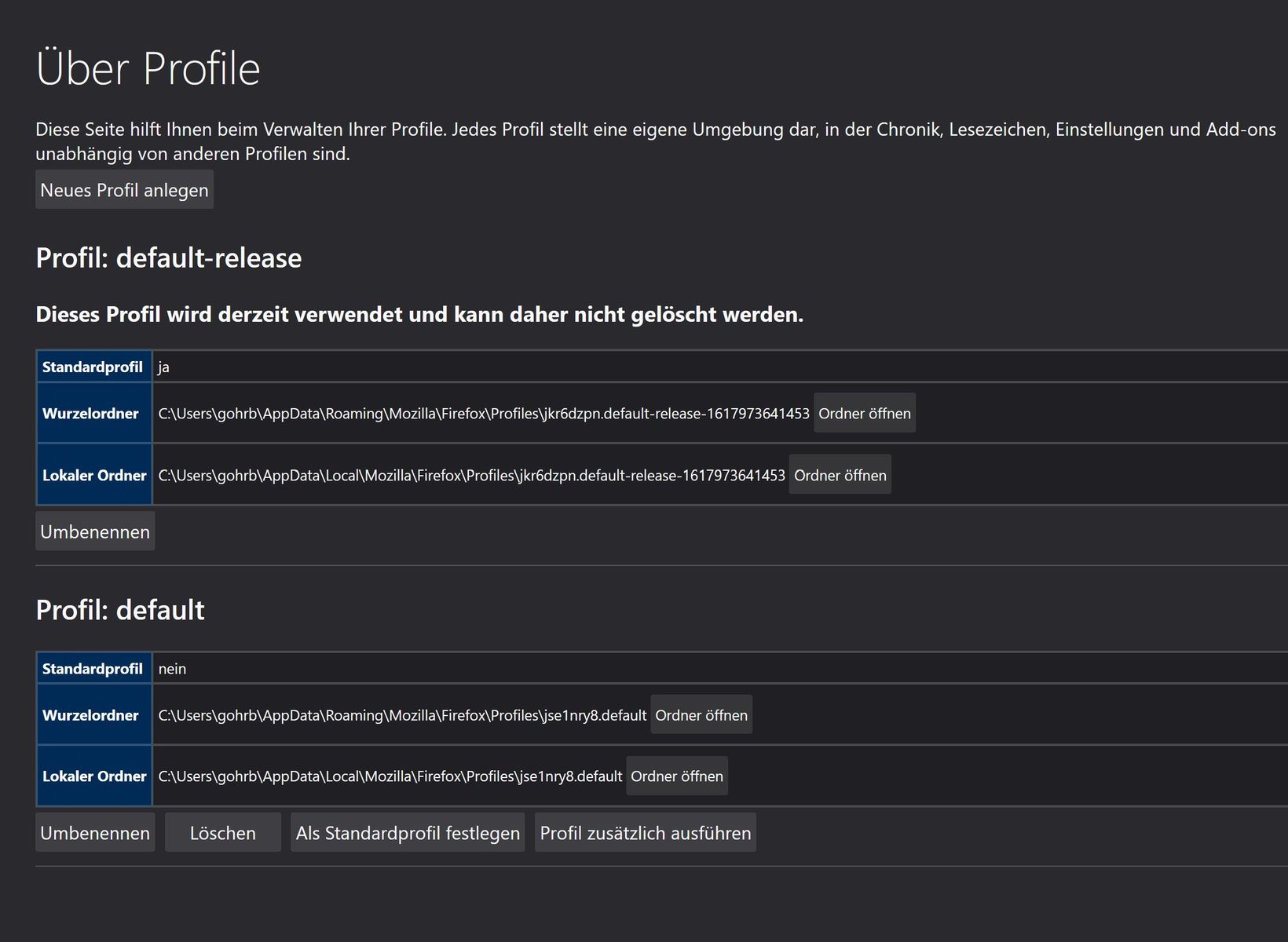Click default profile local folder path text
The width and height of the screenshot is (1288, 942).
(390, 776)
